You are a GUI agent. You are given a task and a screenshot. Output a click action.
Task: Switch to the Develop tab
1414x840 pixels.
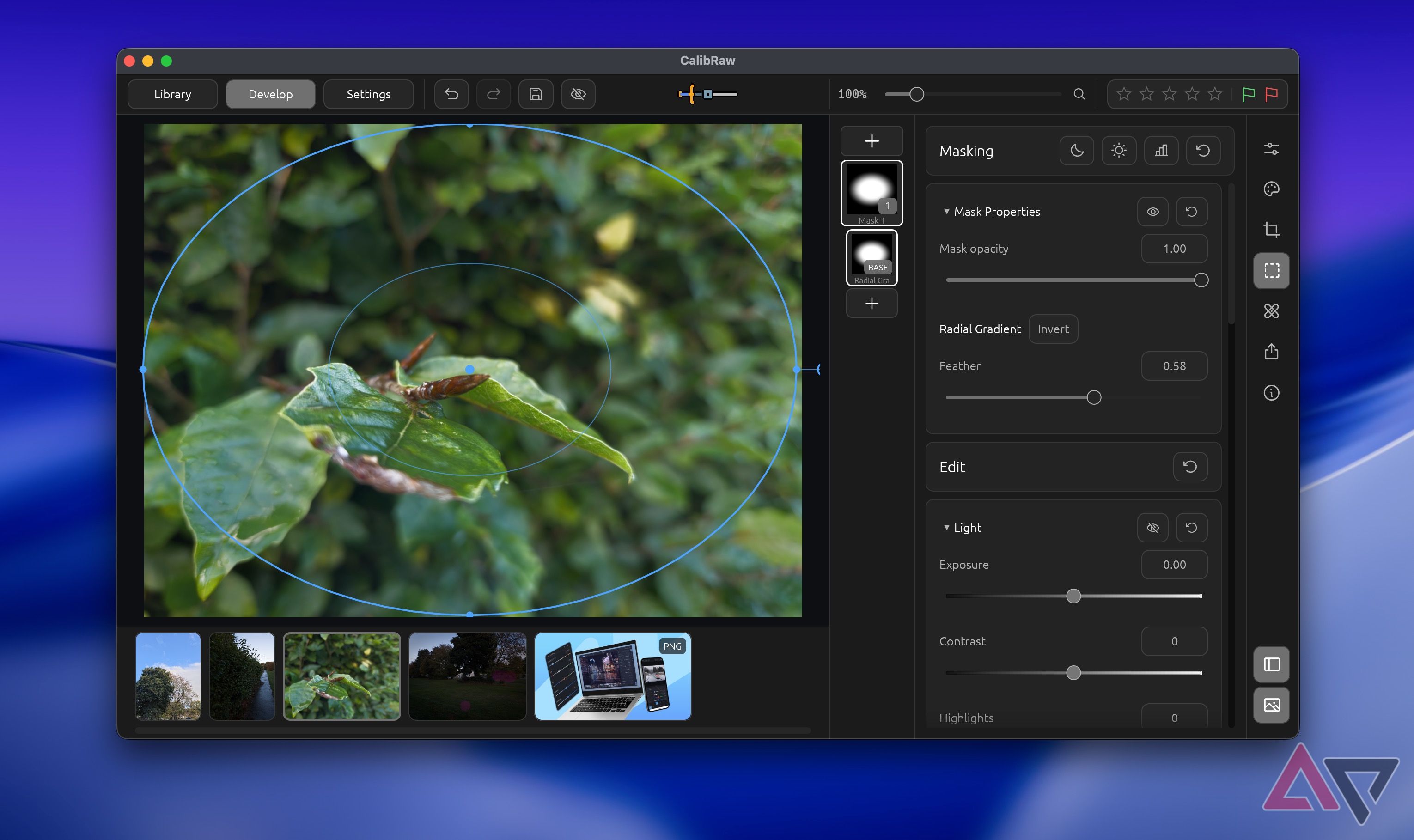tap(271, 94)
